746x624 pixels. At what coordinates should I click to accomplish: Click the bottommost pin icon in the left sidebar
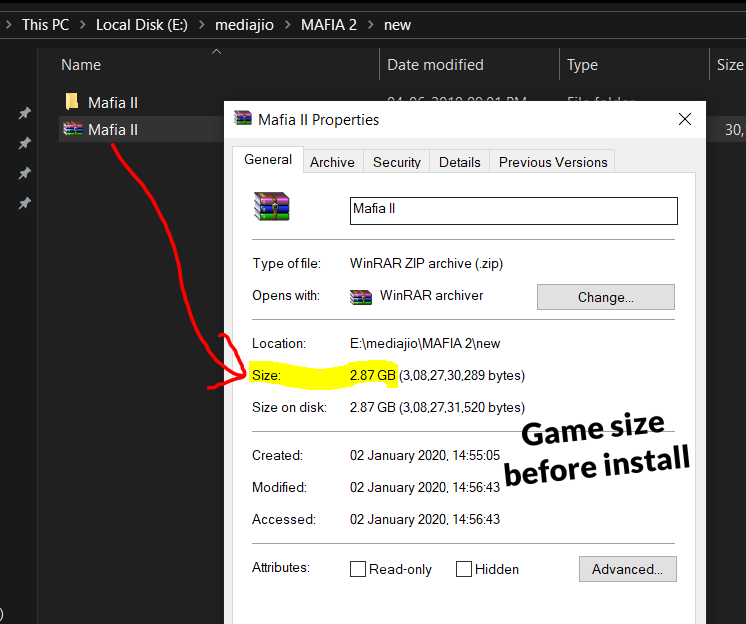pyautogui.click(x=25, y=203)
